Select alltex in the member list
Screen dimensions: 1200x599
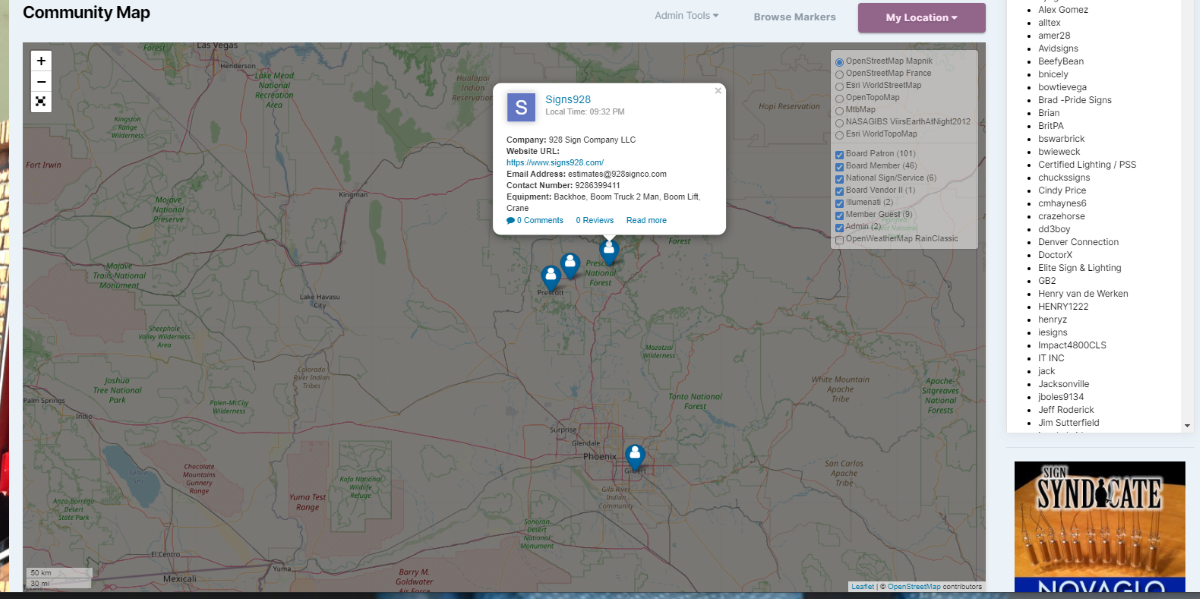click(x=1049, y=22)
